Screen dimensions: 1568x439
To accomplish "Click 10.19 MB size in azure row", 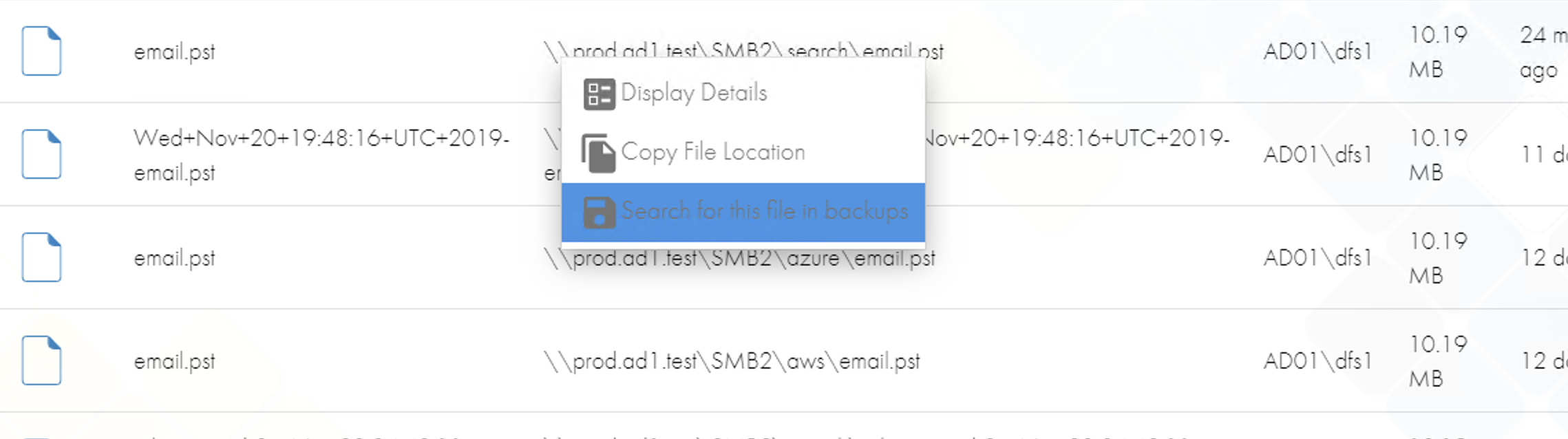I will point(1438,258).
